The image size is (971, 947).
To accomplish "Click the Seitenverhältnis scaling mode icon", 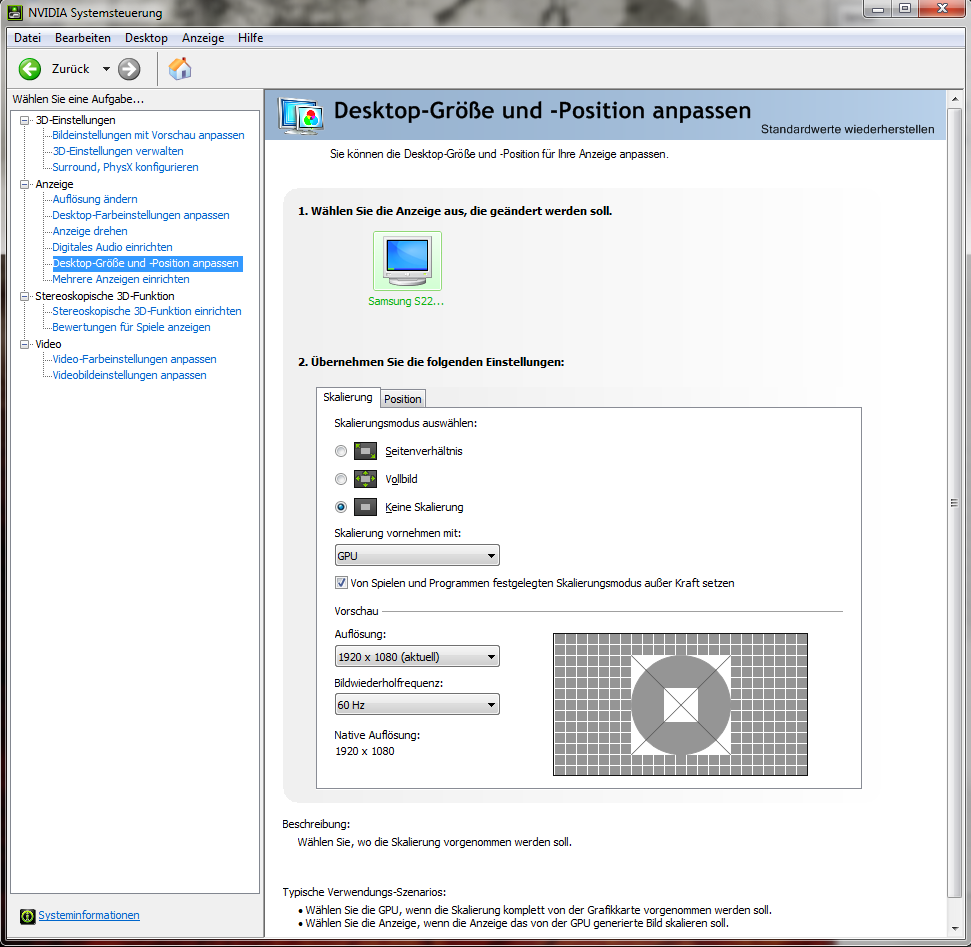I will pyautogui.click(x=365, y=451).
